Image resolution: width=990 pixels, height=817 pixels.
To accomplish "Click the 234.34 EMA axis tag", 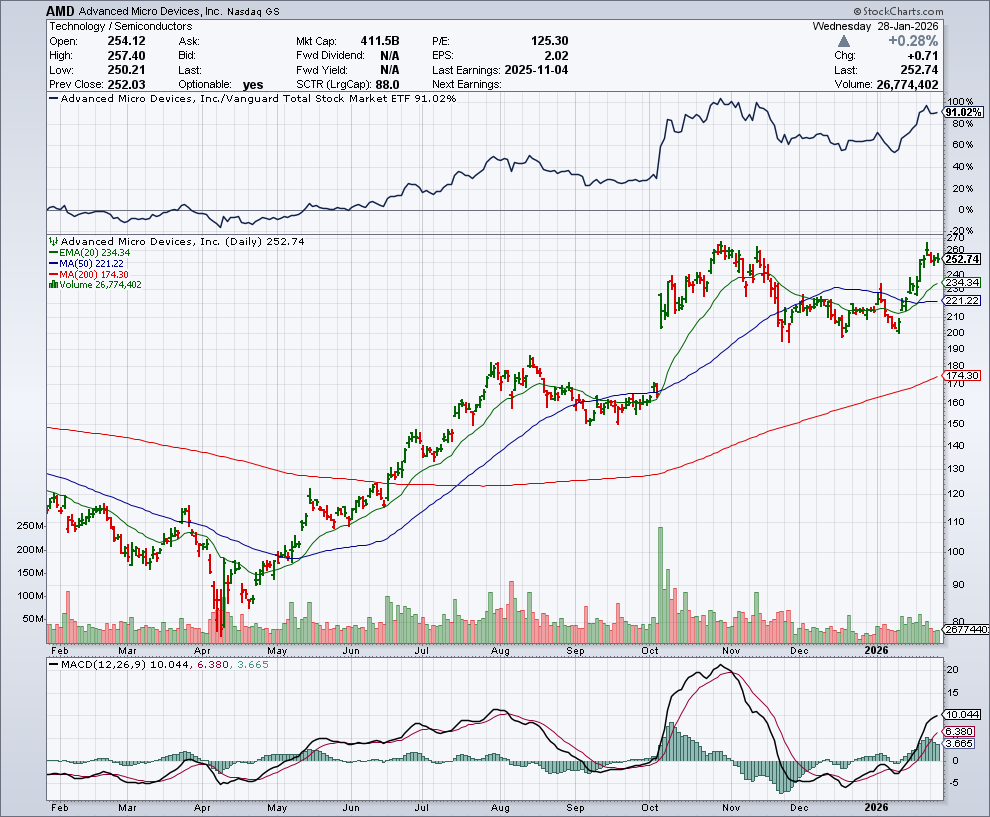I will (x=963, y=283).
